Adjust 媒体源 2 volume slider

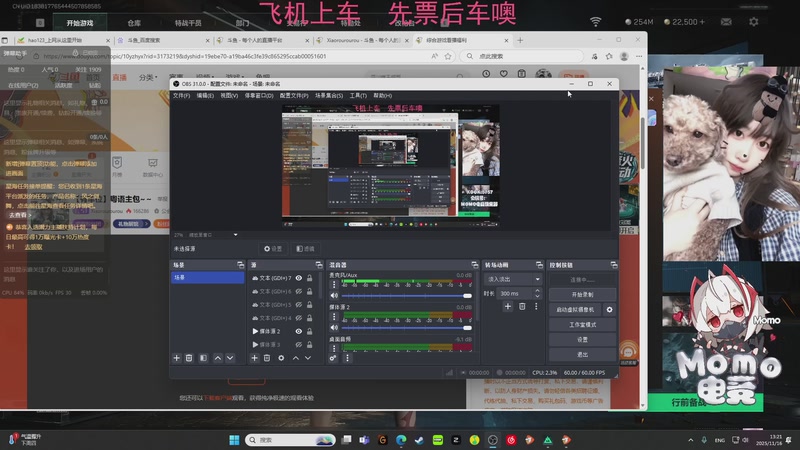pos(407,328)
